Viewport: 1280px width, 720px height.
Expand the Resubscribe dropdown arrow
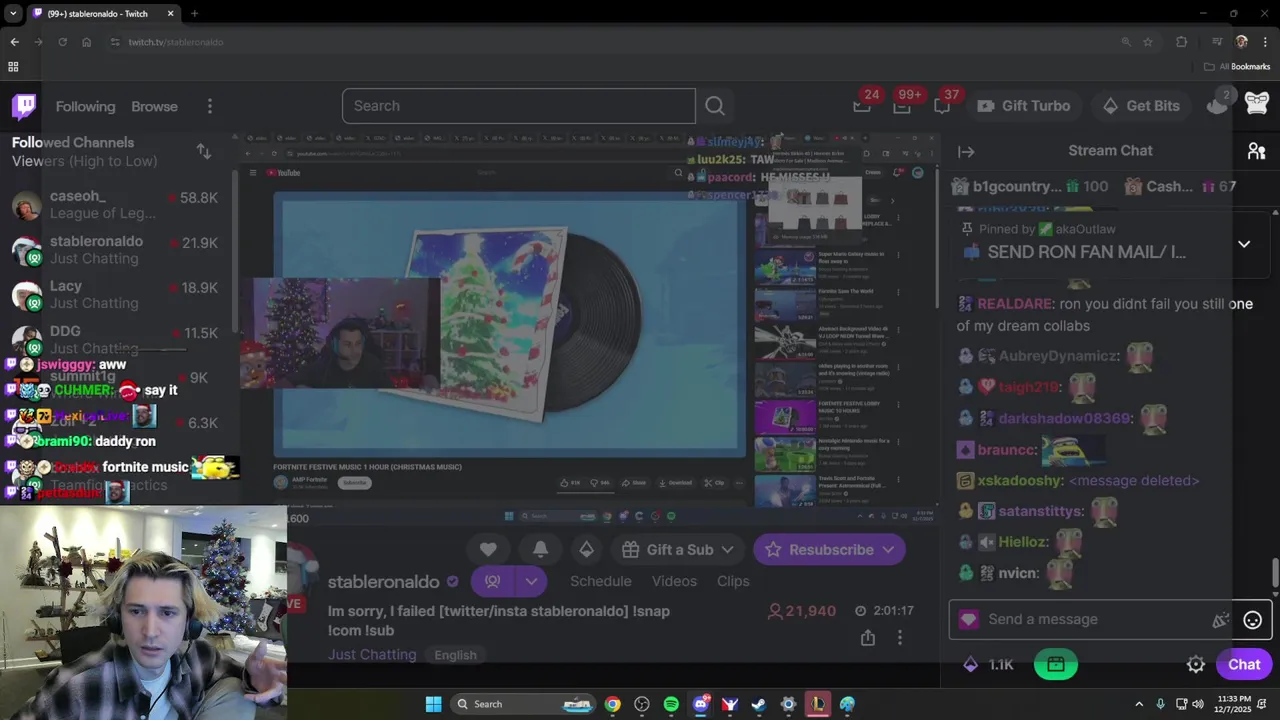click(x=888, y=549)
